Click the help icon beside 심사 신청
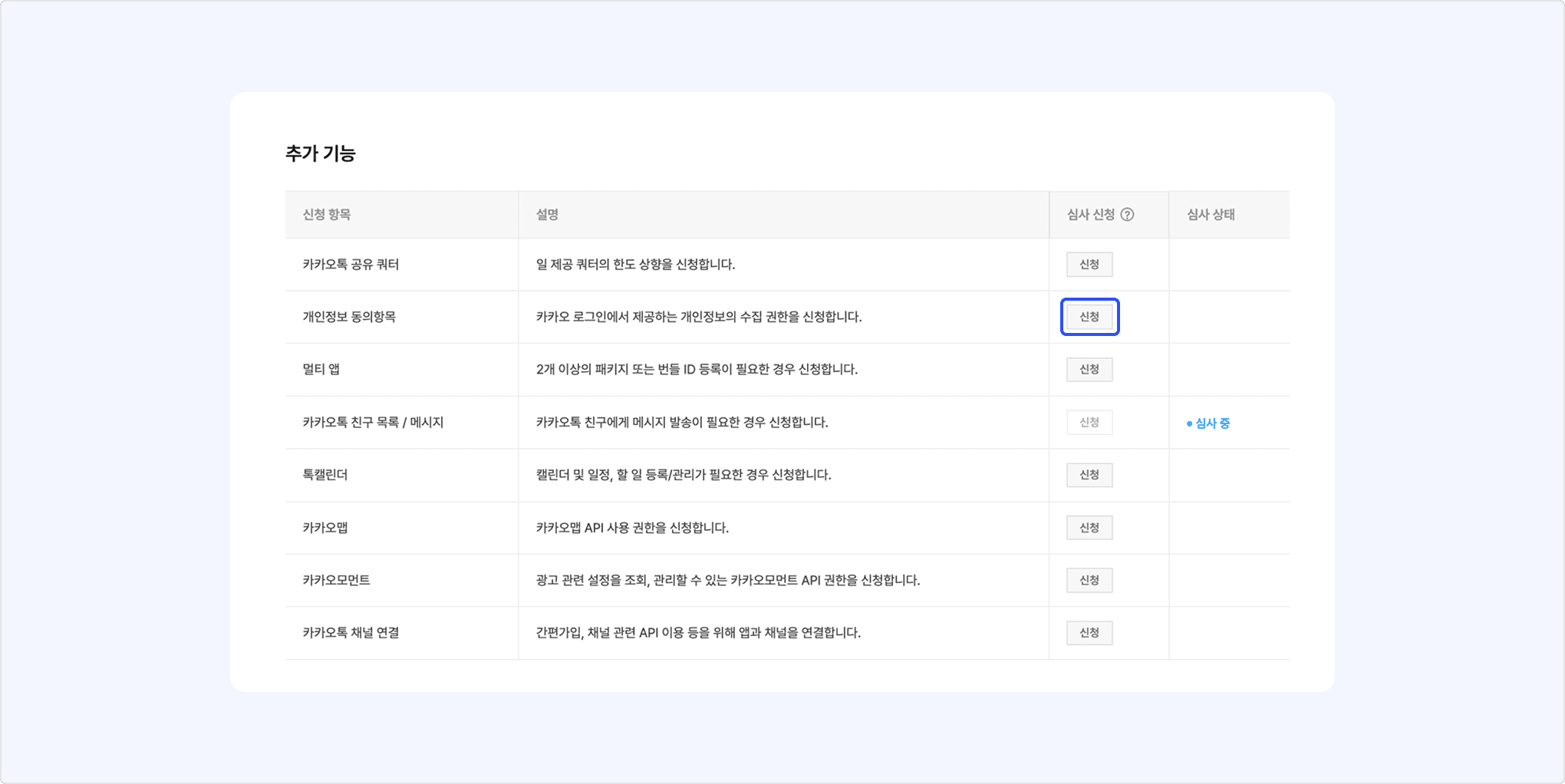The image size is (1565, 784). coord(1127,215)
